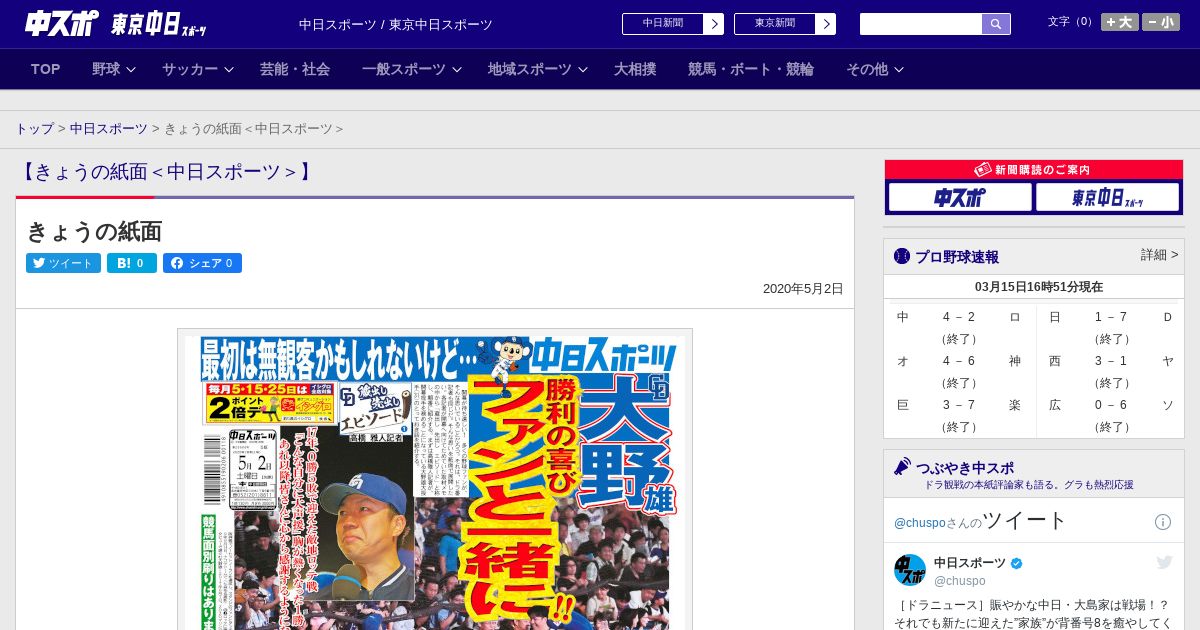
Task: Decrease text size with −小 button
Action: tap(1161, 22)
